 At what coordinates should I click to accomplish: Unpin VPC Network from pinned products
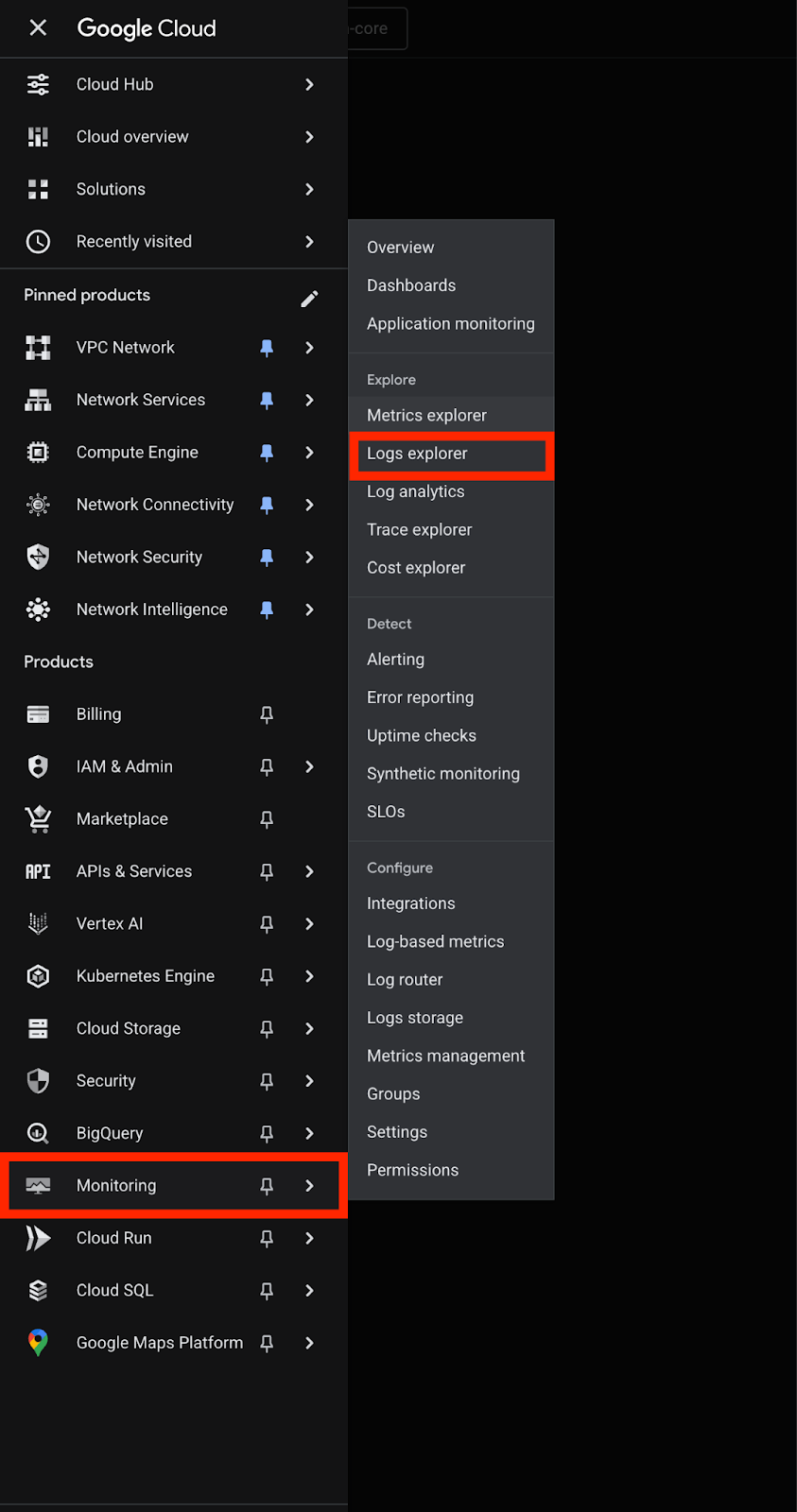click(x=267, y=348)
